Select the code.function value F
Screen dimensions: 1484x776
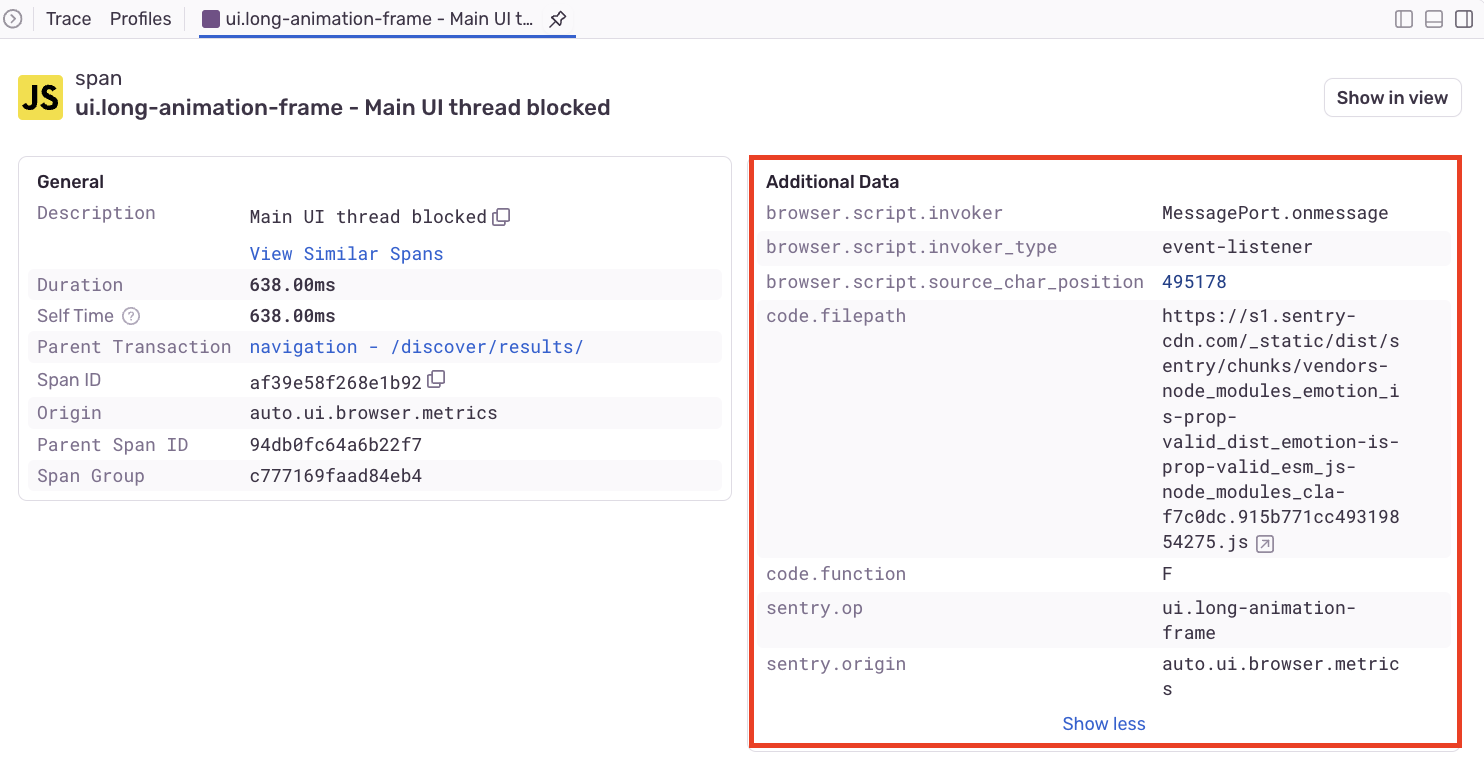coord(1166,574)
